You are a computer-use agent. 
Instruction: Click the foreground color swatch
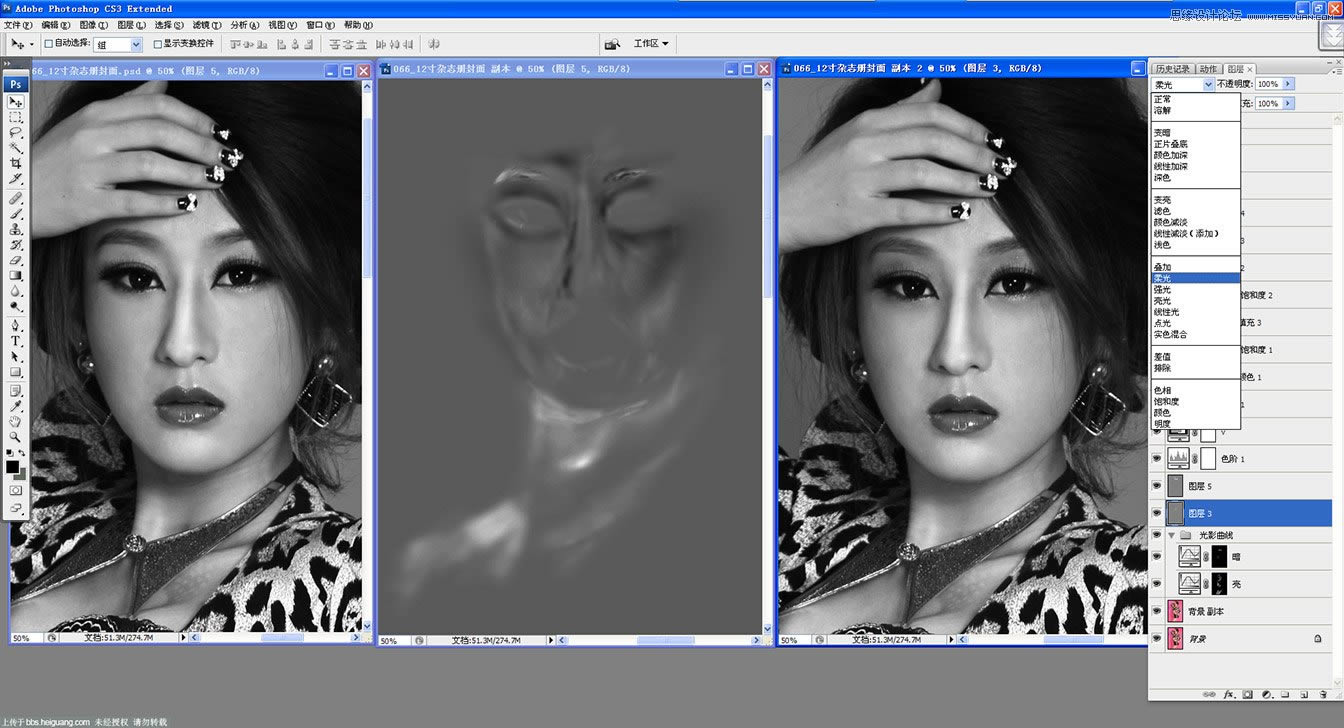click(x=12, y=466)
